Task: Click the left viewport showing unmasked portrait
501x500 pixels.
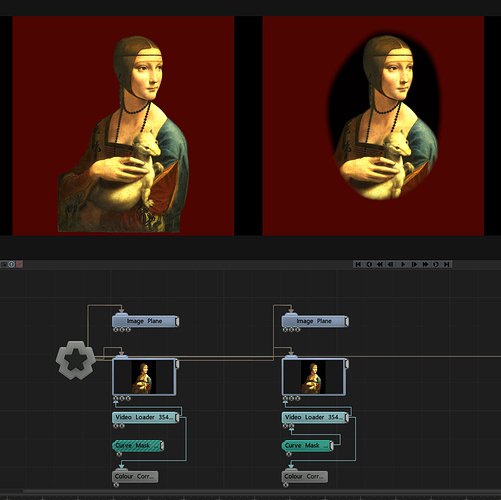Action: tap(123, 126)
